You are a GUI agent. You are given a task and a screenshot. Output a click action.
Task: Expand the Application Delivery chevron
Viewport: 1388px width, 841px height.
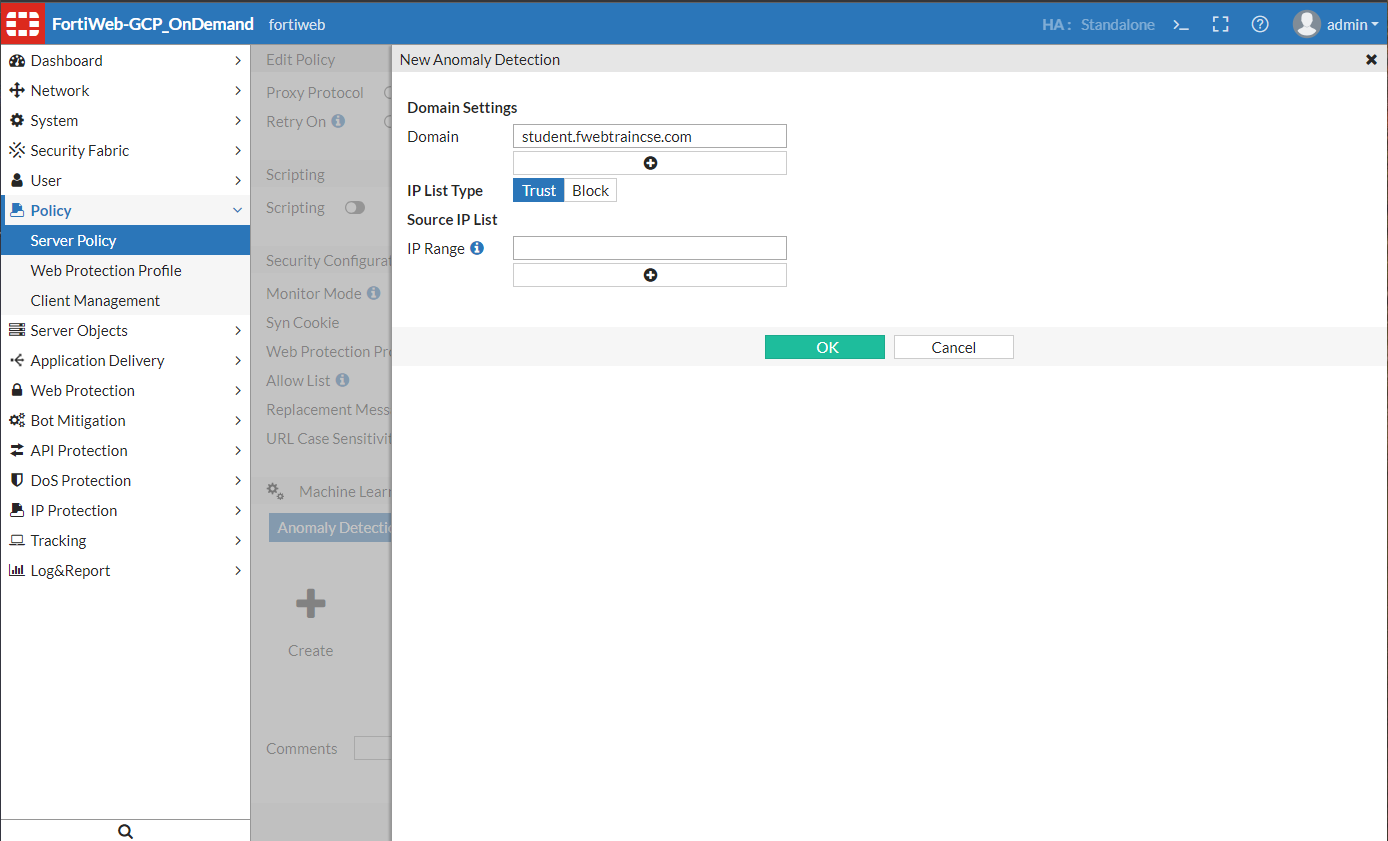(x=238, y=361)
